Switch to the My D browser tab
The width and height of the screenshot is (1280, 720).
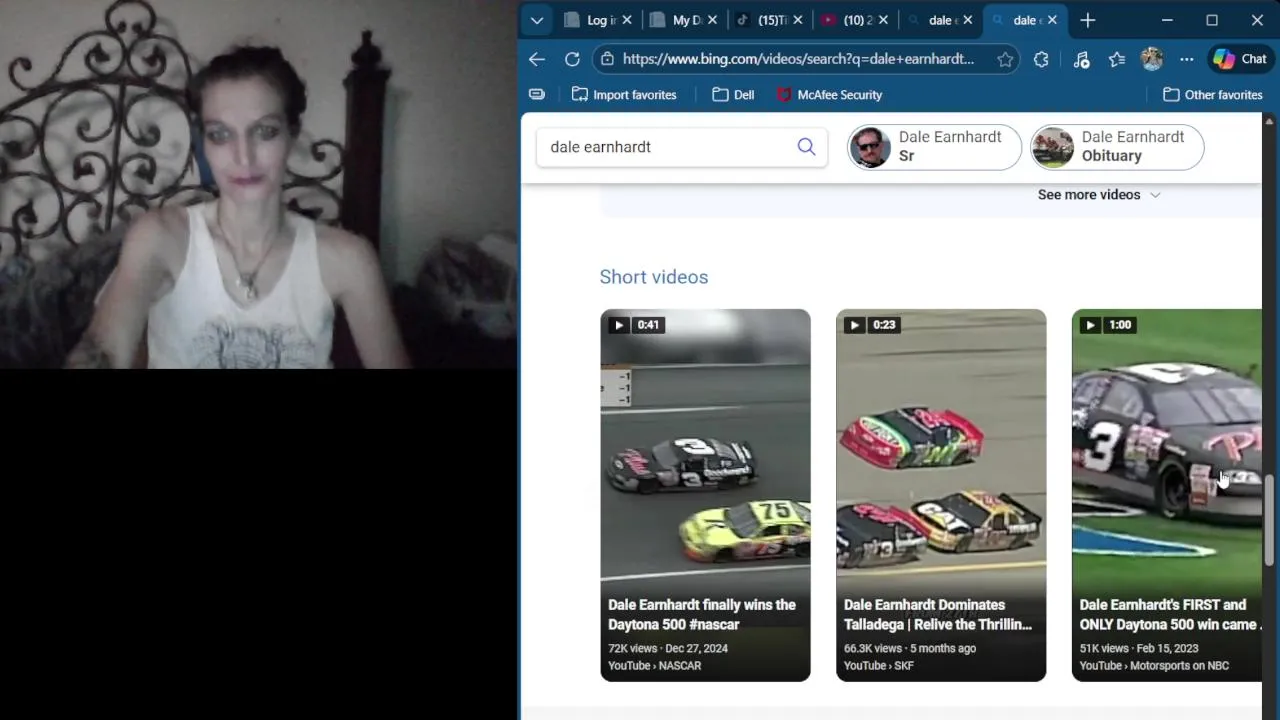pyautogui.click(x=684, y=20)
